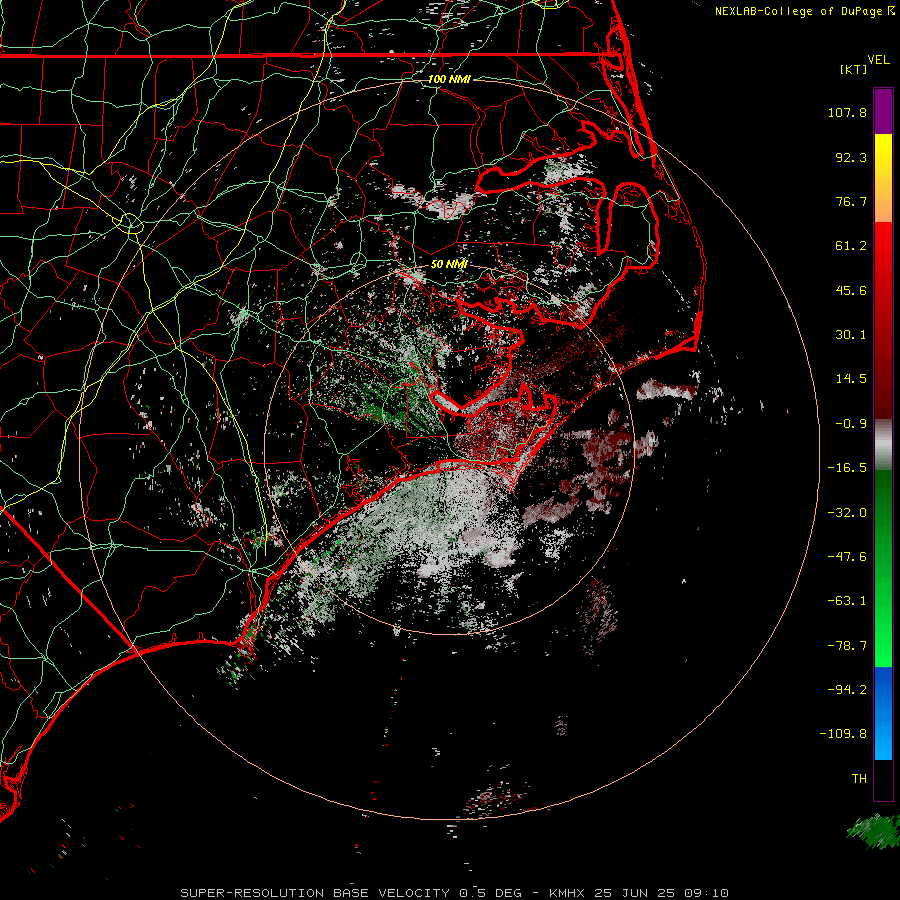
Task: Click the 50 NMI range ring label
Action: click(x=449, y=264)
